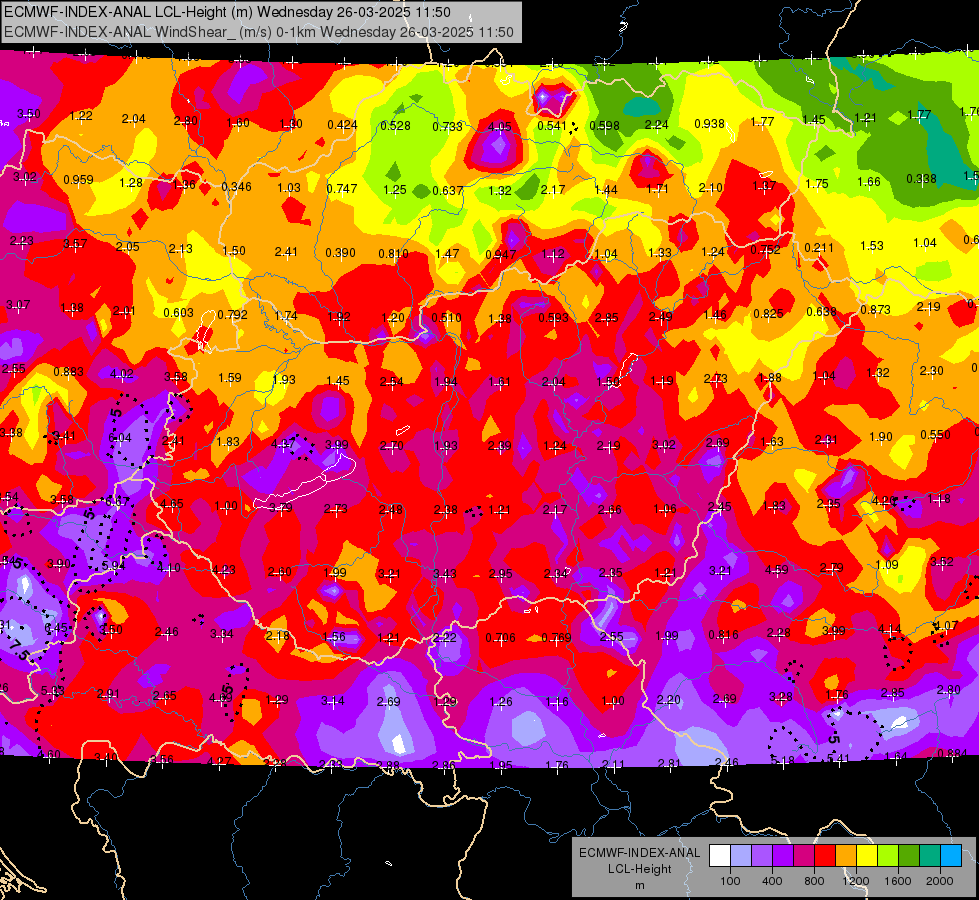Click the wind shear value 6.04
This screenshot has width=979, height=900.
pos(120,438)
